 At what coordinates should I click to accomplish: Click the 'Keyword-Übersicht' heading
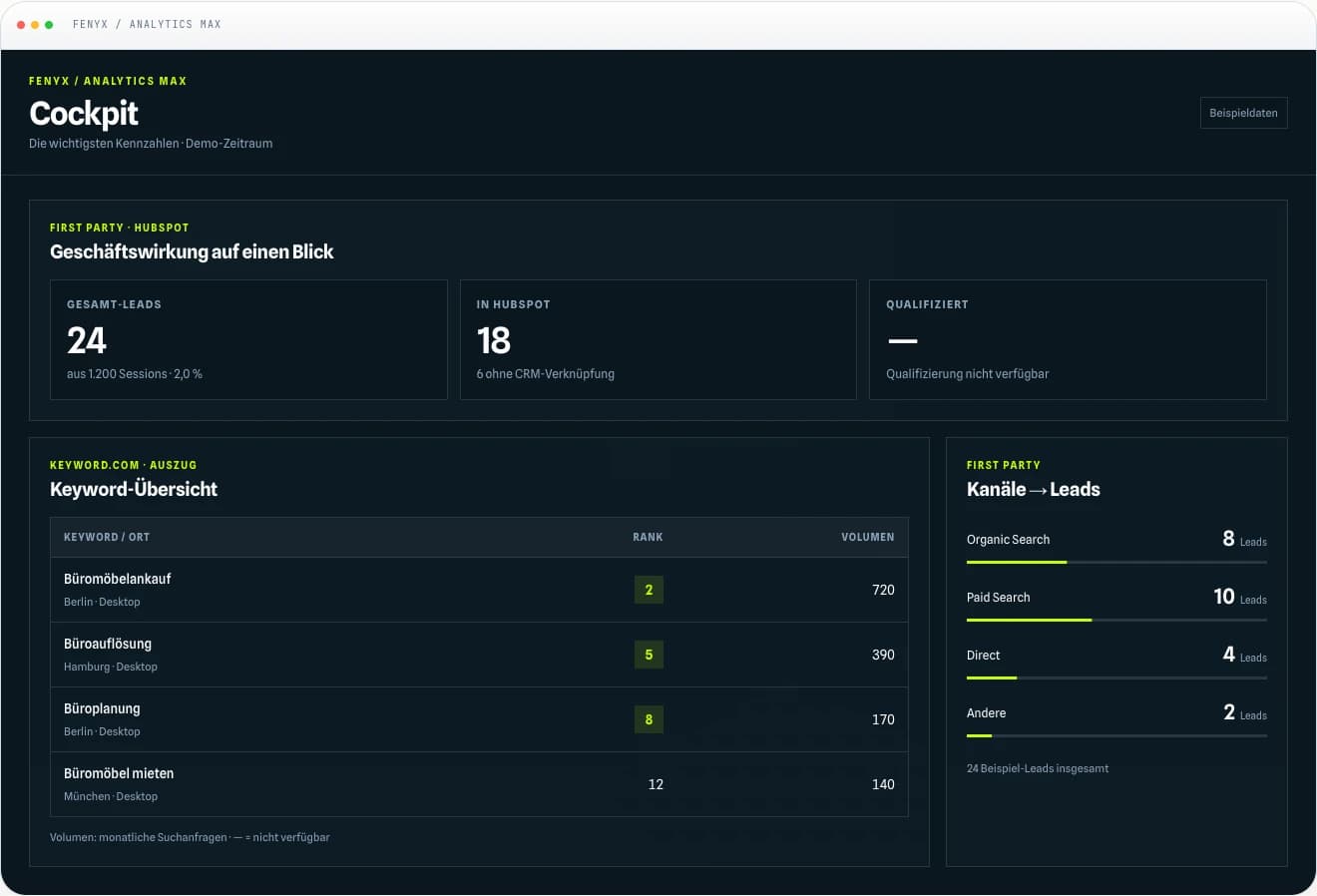click(x=134, y=489)
